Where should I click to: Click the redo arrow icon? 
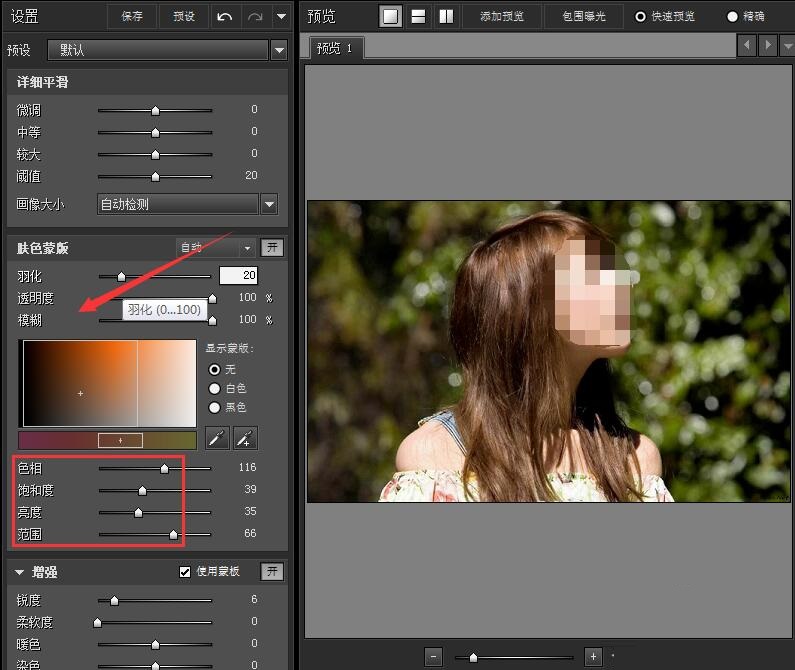coord(255,16)
